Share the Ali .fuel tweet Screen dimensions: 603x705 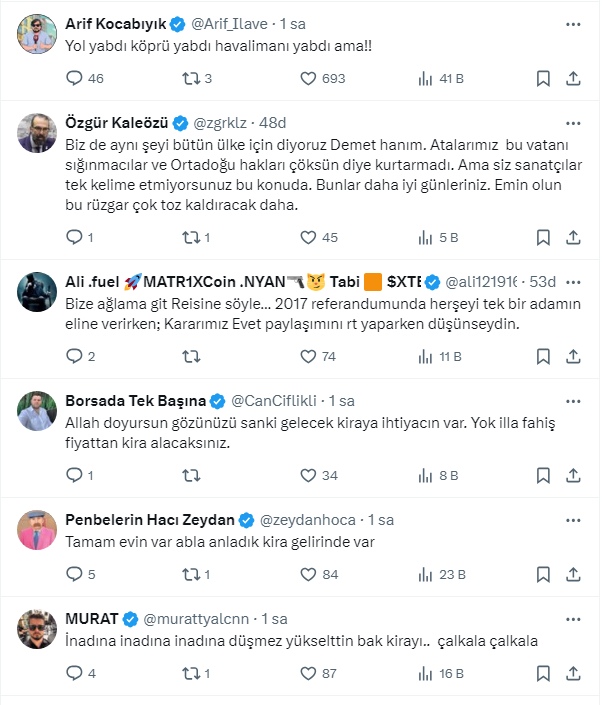tap(573, 356)
